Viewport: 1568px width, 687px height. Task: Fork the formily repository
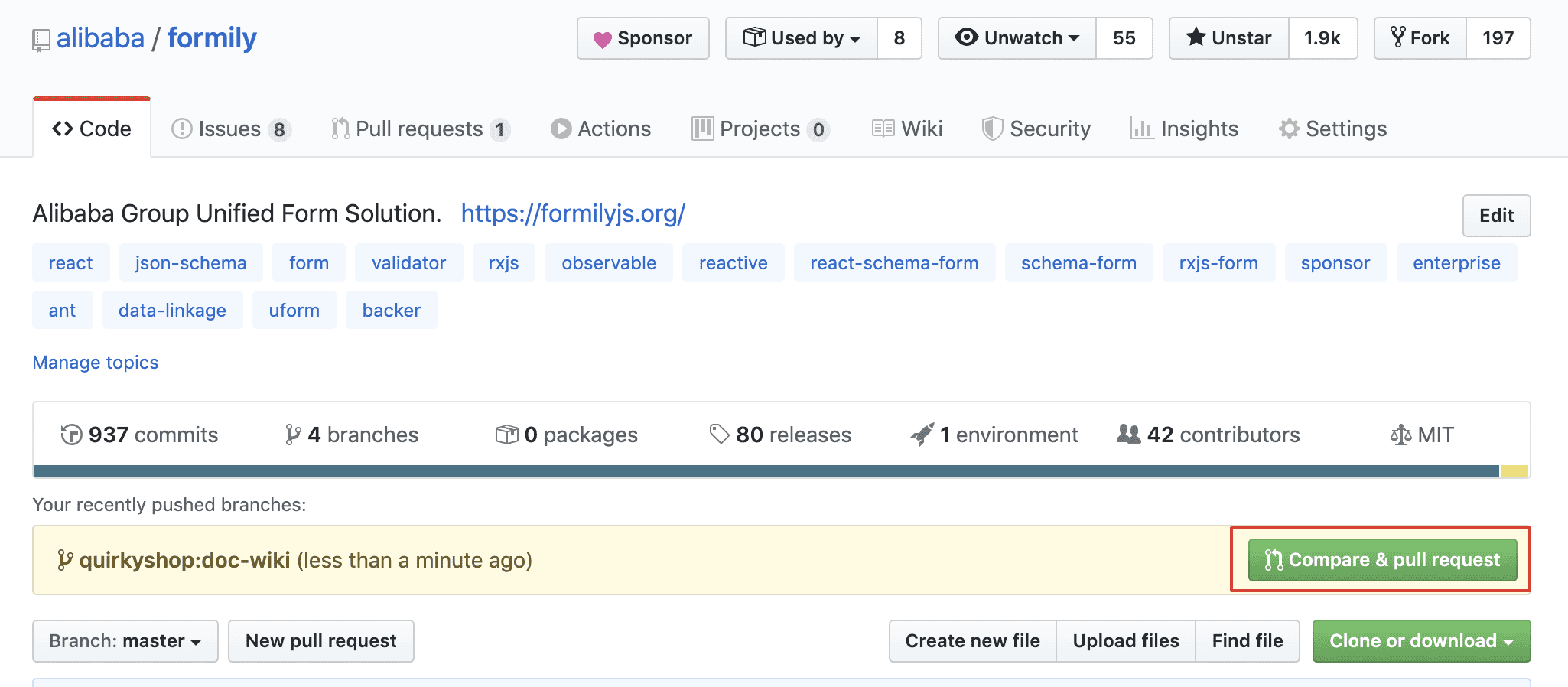point(1420,38)
